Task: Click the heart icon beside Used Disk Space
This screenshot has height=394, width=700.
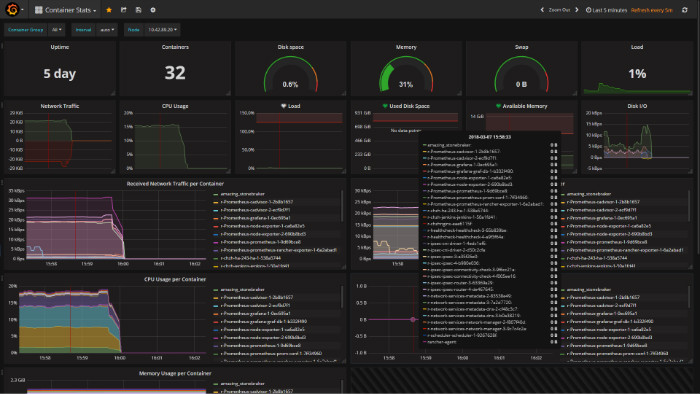Action: [385, 106]
